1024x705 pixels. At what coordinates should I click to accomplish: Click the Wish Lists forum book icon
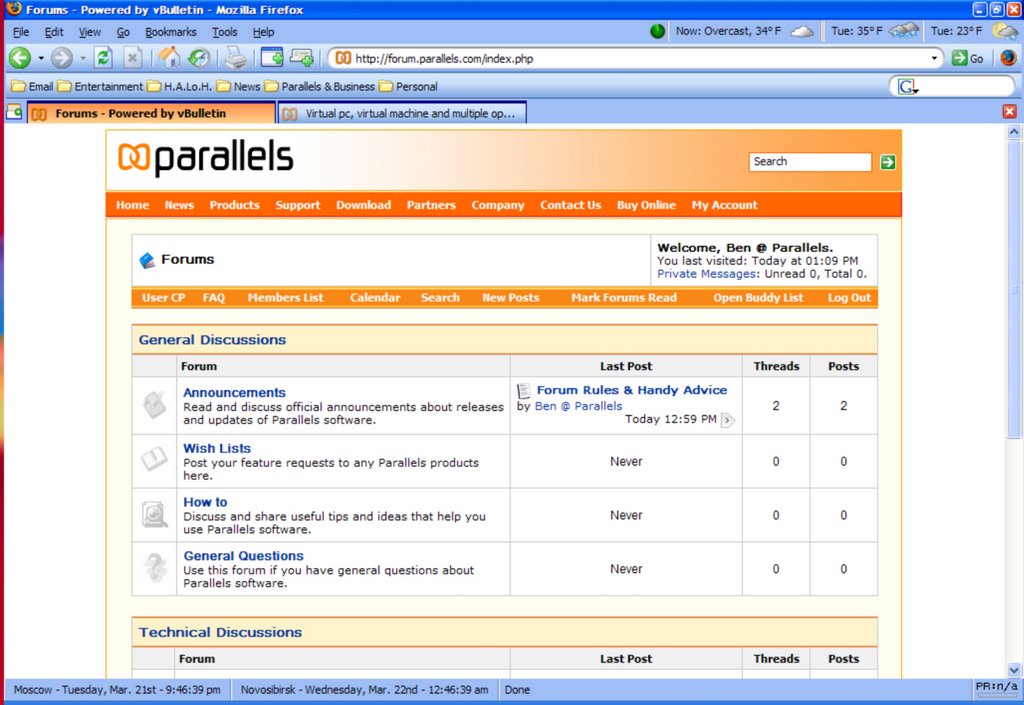tap(154, 460)
